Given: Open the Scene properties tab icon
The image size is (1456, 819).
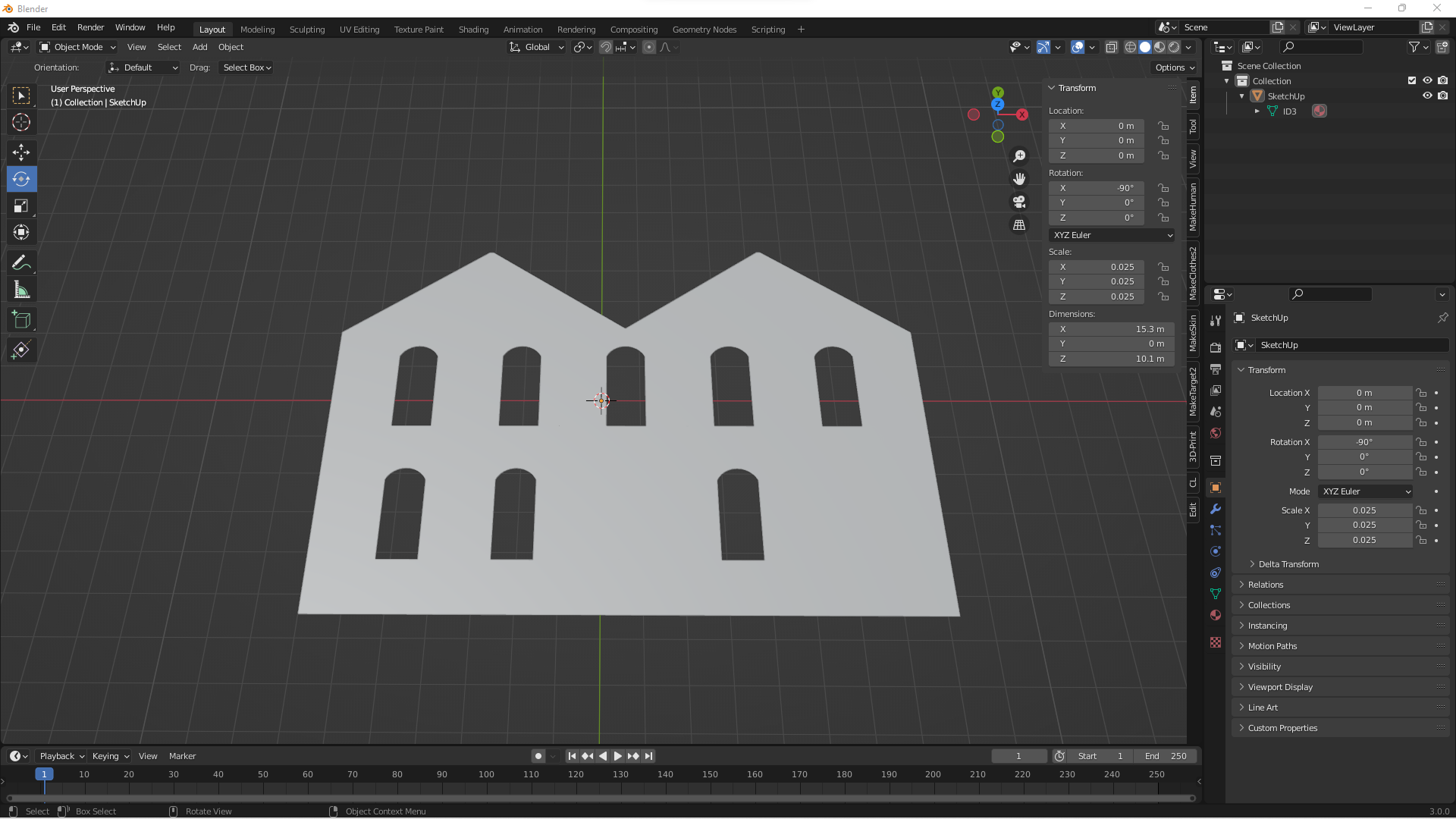Looking at the screenshot, I should 1216,411.
